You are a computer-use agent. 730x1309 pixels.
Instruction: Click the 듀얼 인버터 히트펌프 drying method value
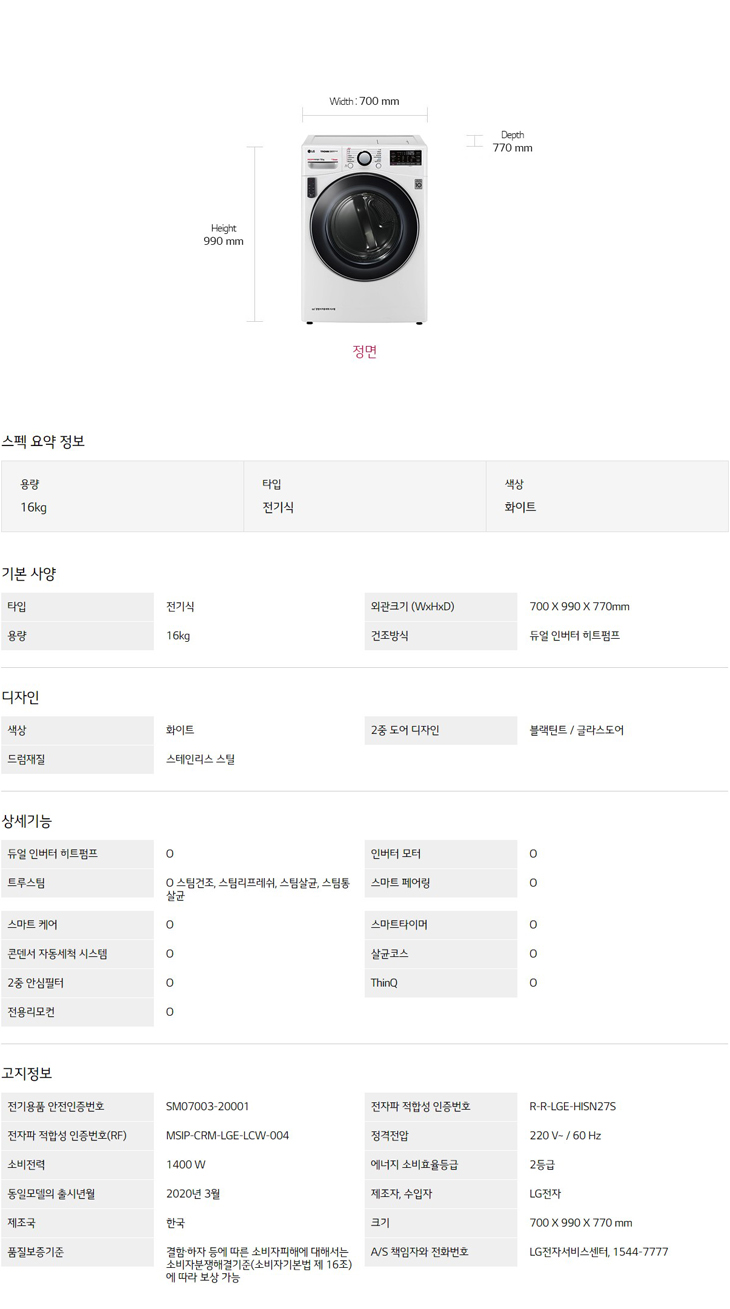[574, 635]
